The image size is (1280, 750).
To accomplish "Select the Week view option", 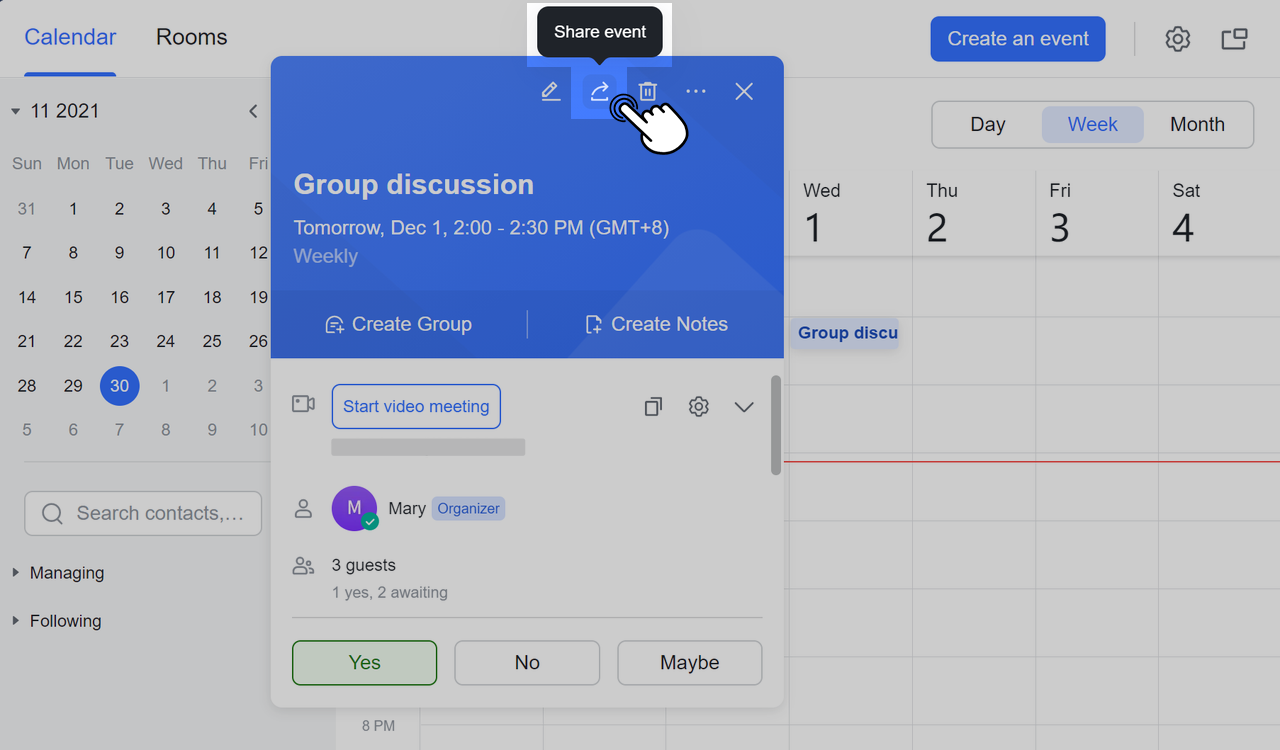I will 1092,125.
